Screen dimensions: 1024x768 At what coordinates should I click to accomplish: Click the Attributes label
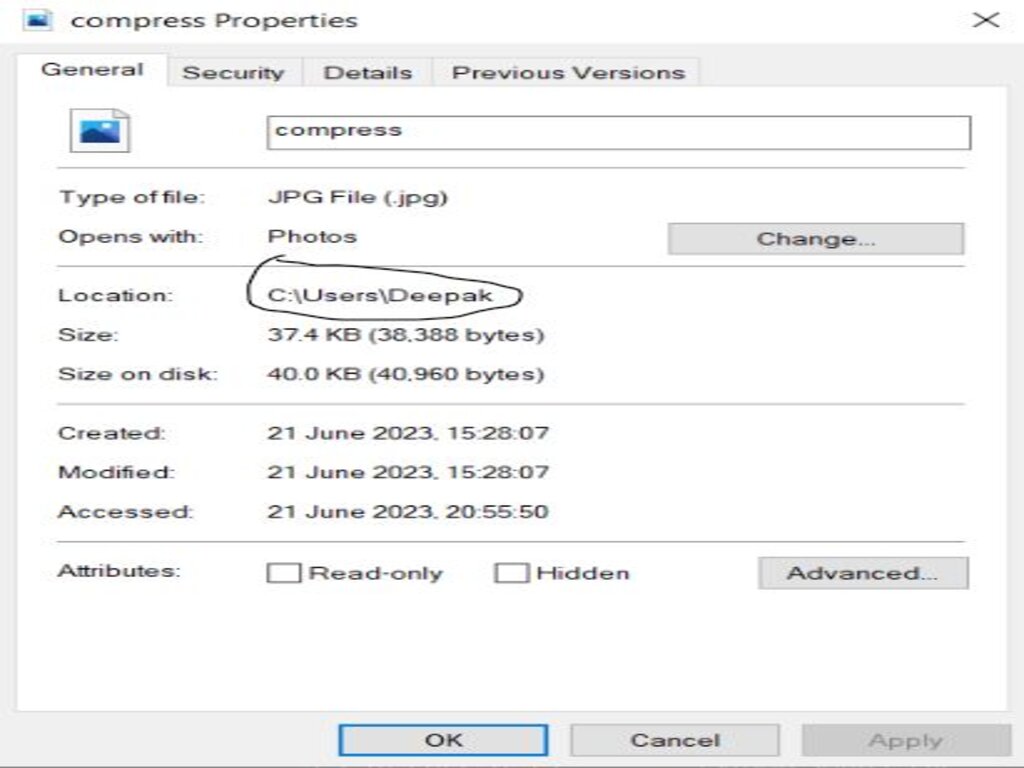119,571
